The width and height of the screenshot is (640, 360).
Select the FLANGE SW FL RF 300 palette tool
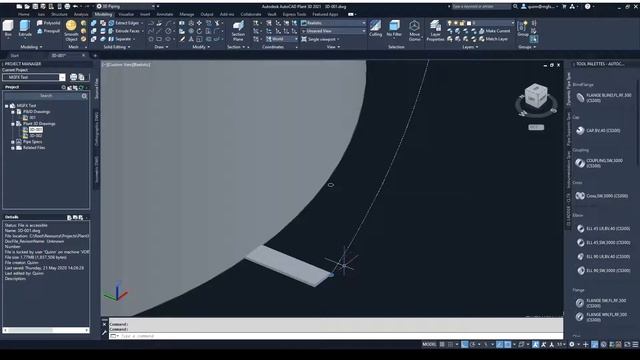(x=601, y=303)
